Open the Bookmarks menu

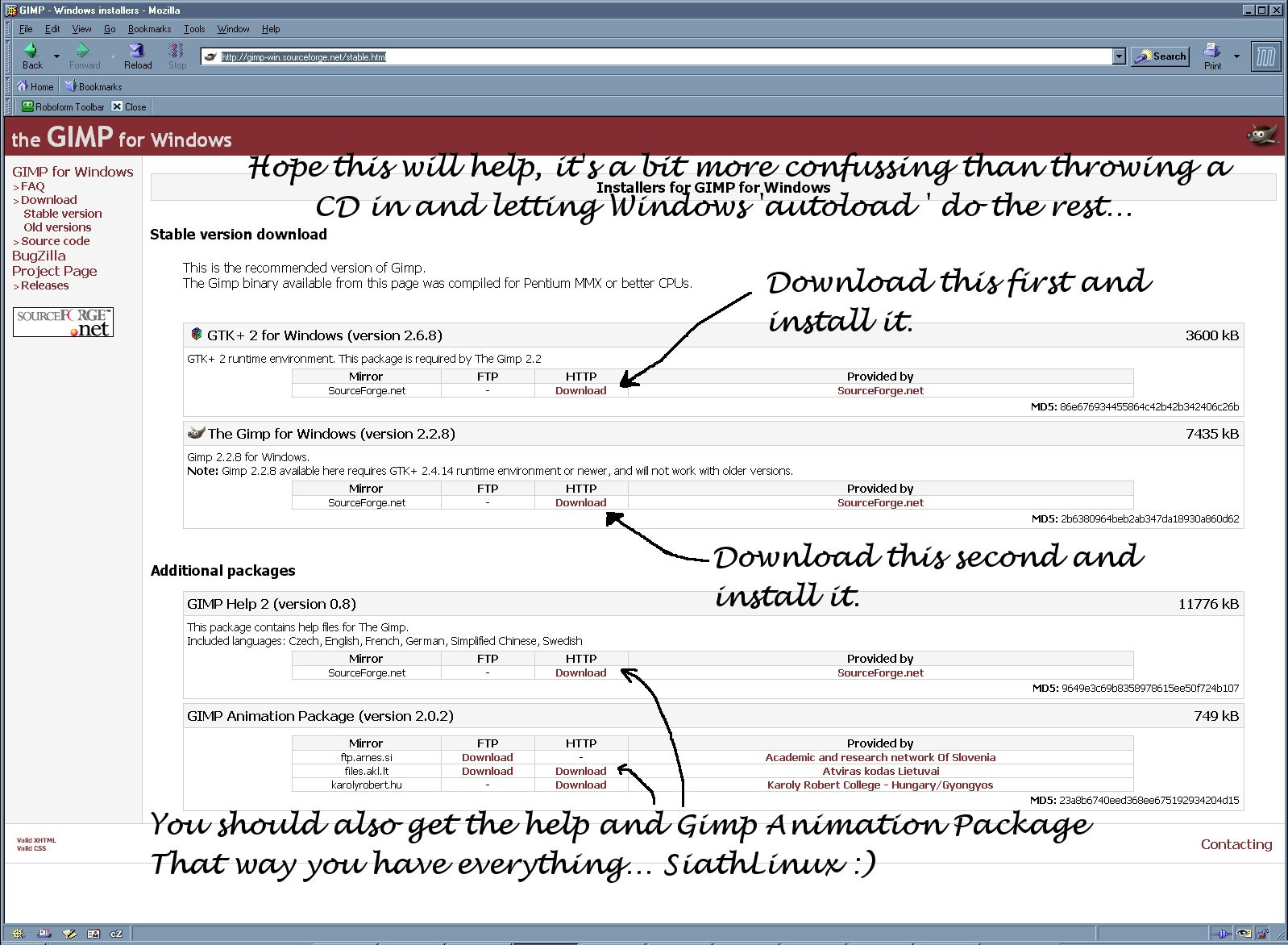(x=149, y=29)
